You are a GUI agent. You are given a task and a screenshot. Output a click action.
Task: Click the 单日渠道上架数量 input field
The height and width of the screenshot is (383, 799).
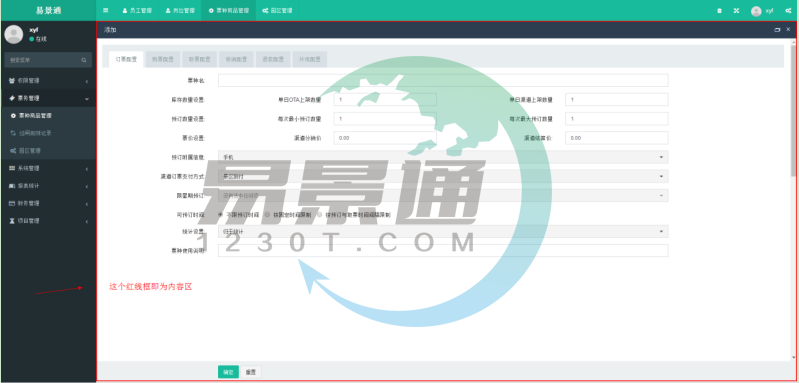coord(617,100)
